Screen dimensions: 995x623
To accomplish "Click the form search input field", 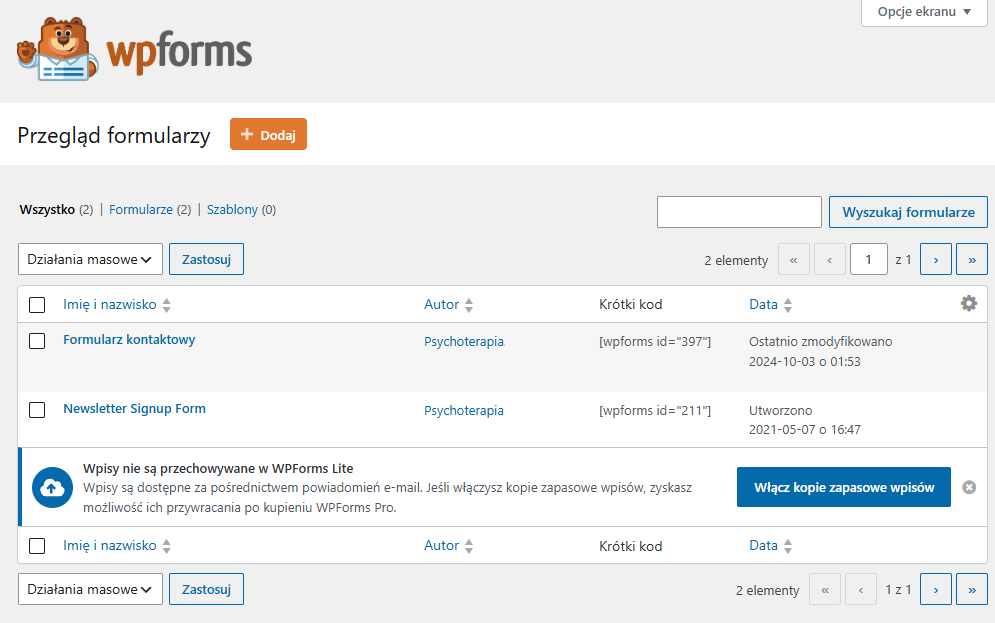I will 739,212.
